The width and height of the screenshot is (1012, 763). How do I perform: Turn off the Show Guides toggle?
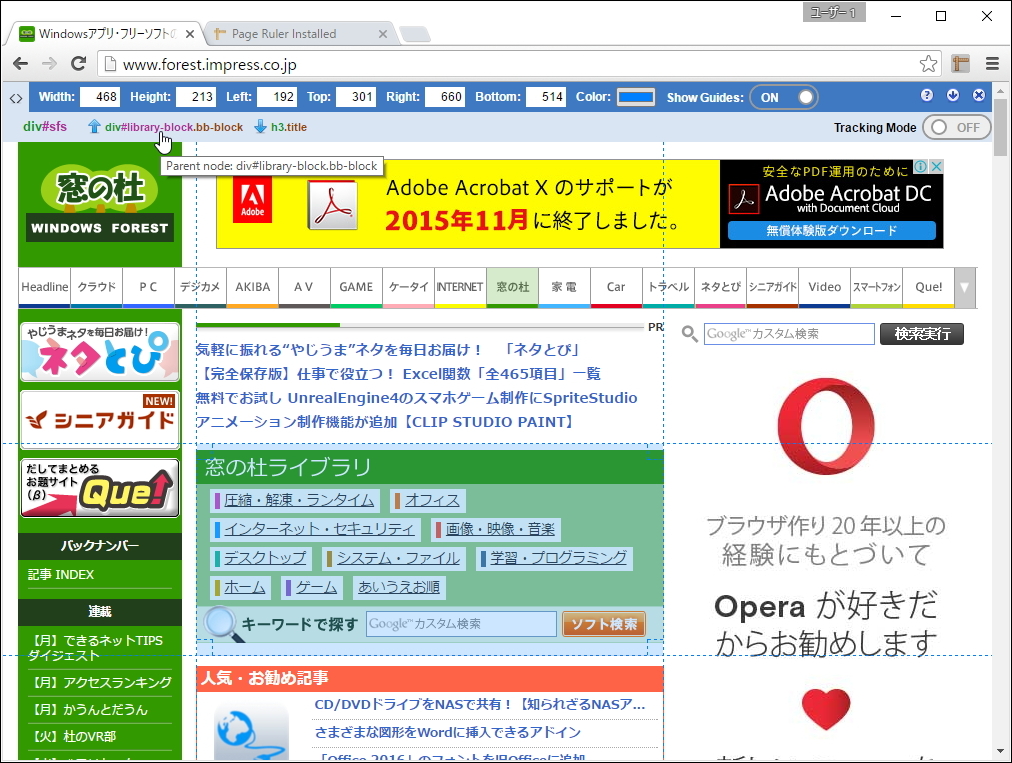782,97
